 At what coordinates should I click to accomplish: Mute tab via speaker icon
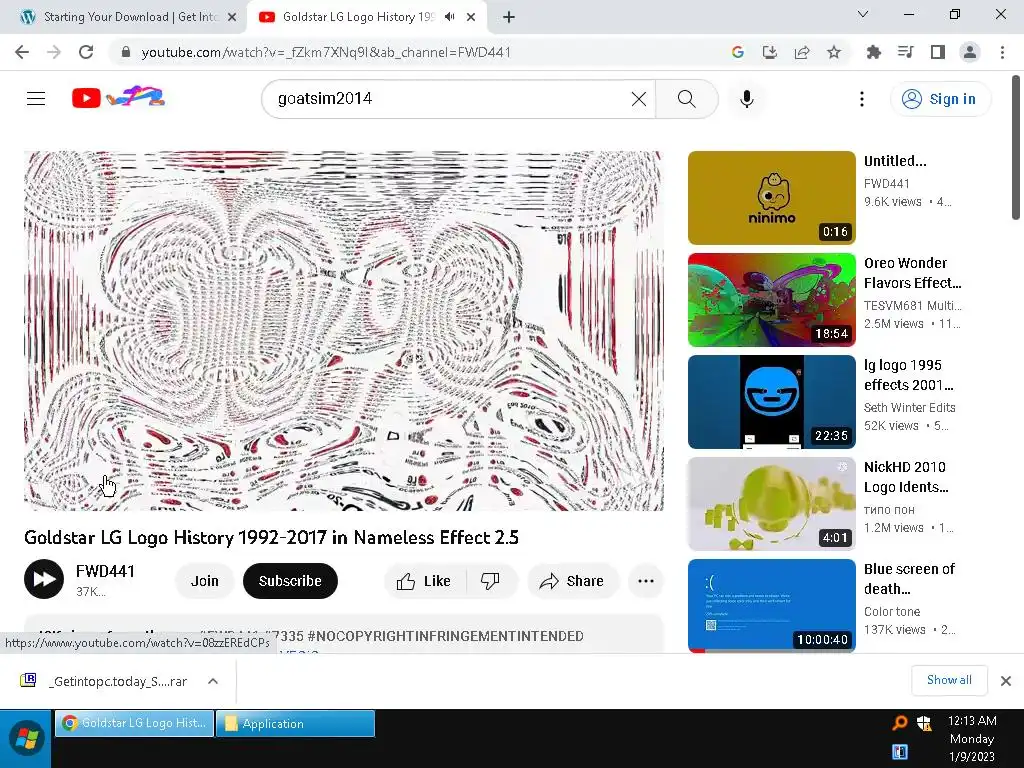[449, 17]
